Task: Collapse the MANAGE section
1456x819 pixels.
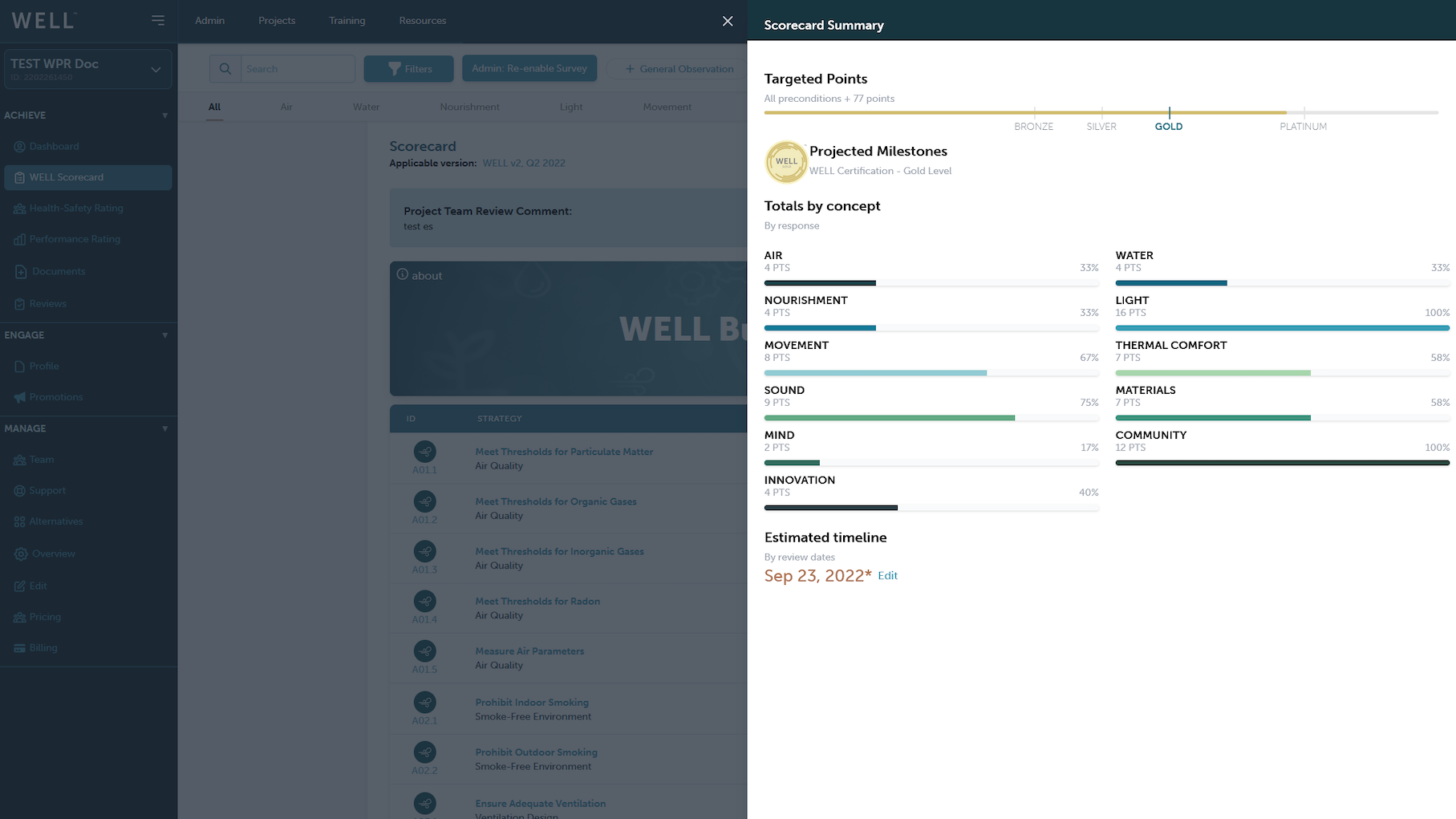Action: (165, 428)
